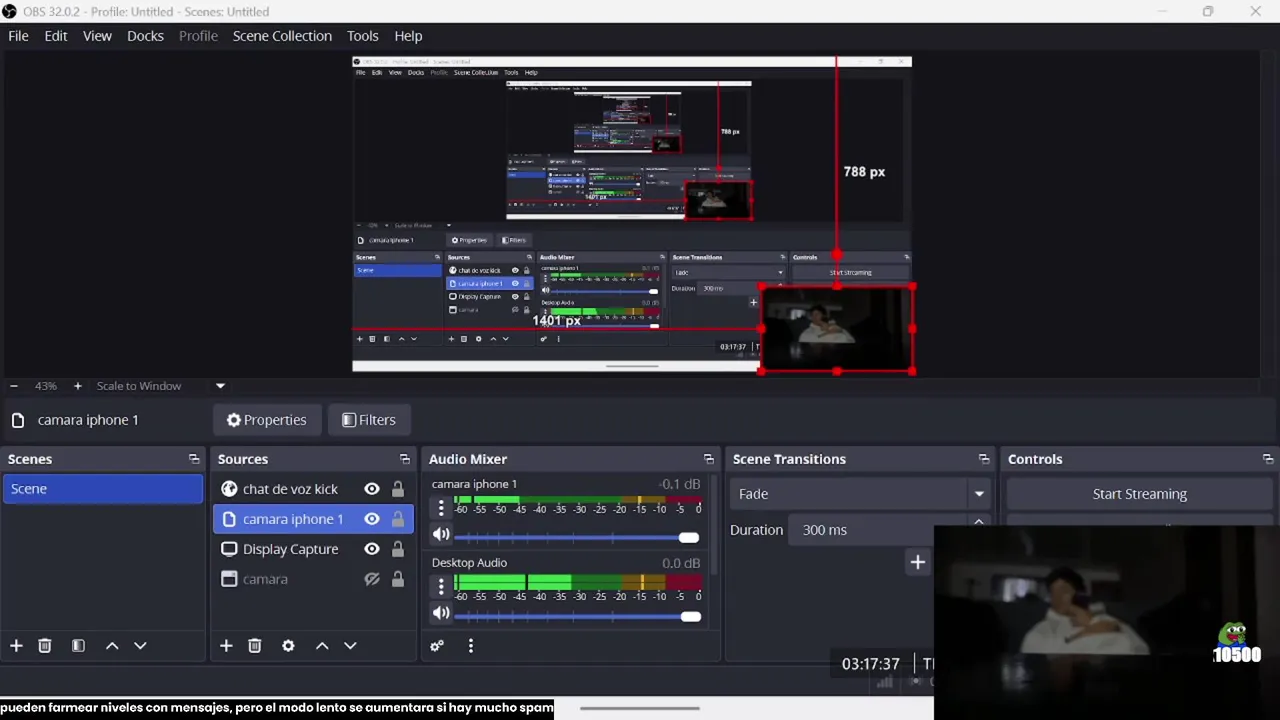Viewport: 1280px width, 720px height.
Task: Open Desktop Audio options menu
Action: point(441,587)
